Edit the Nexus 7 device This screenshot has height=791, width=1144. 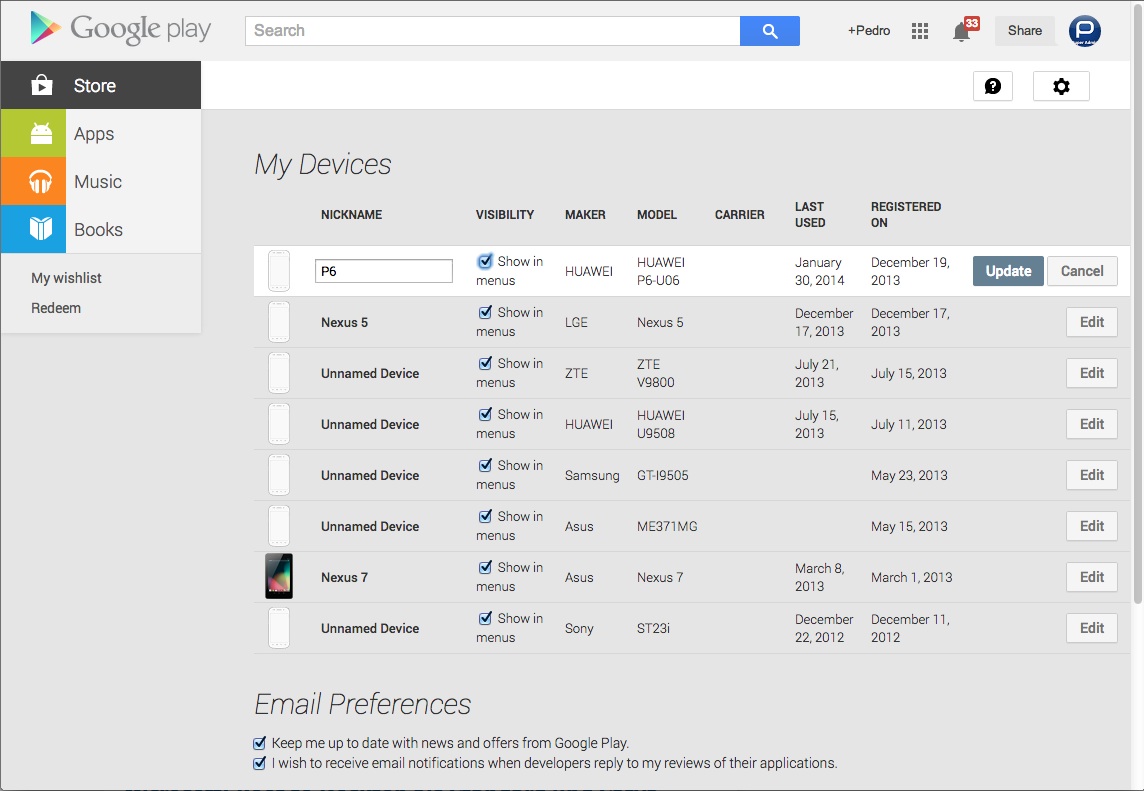coord(1091,577)
